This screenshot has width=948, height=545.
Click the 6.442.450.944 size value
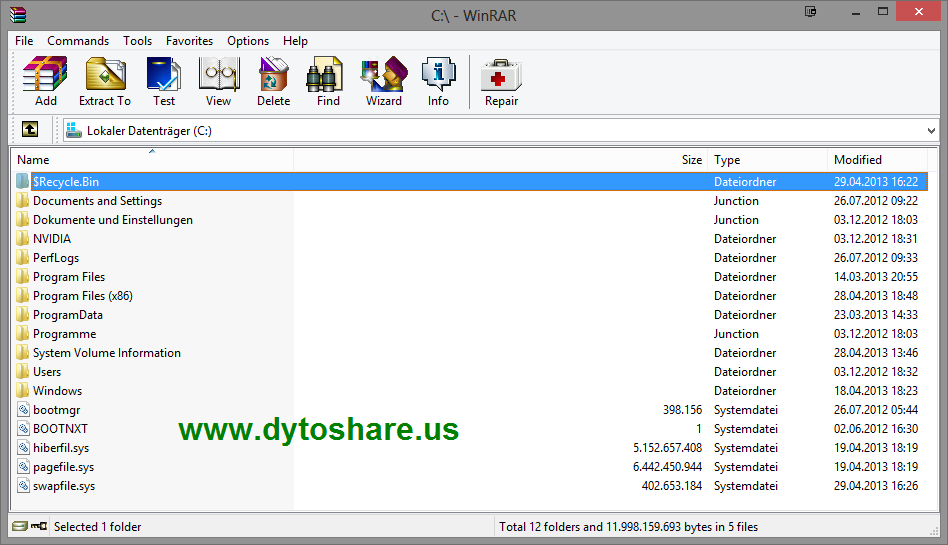coord(667,466)
